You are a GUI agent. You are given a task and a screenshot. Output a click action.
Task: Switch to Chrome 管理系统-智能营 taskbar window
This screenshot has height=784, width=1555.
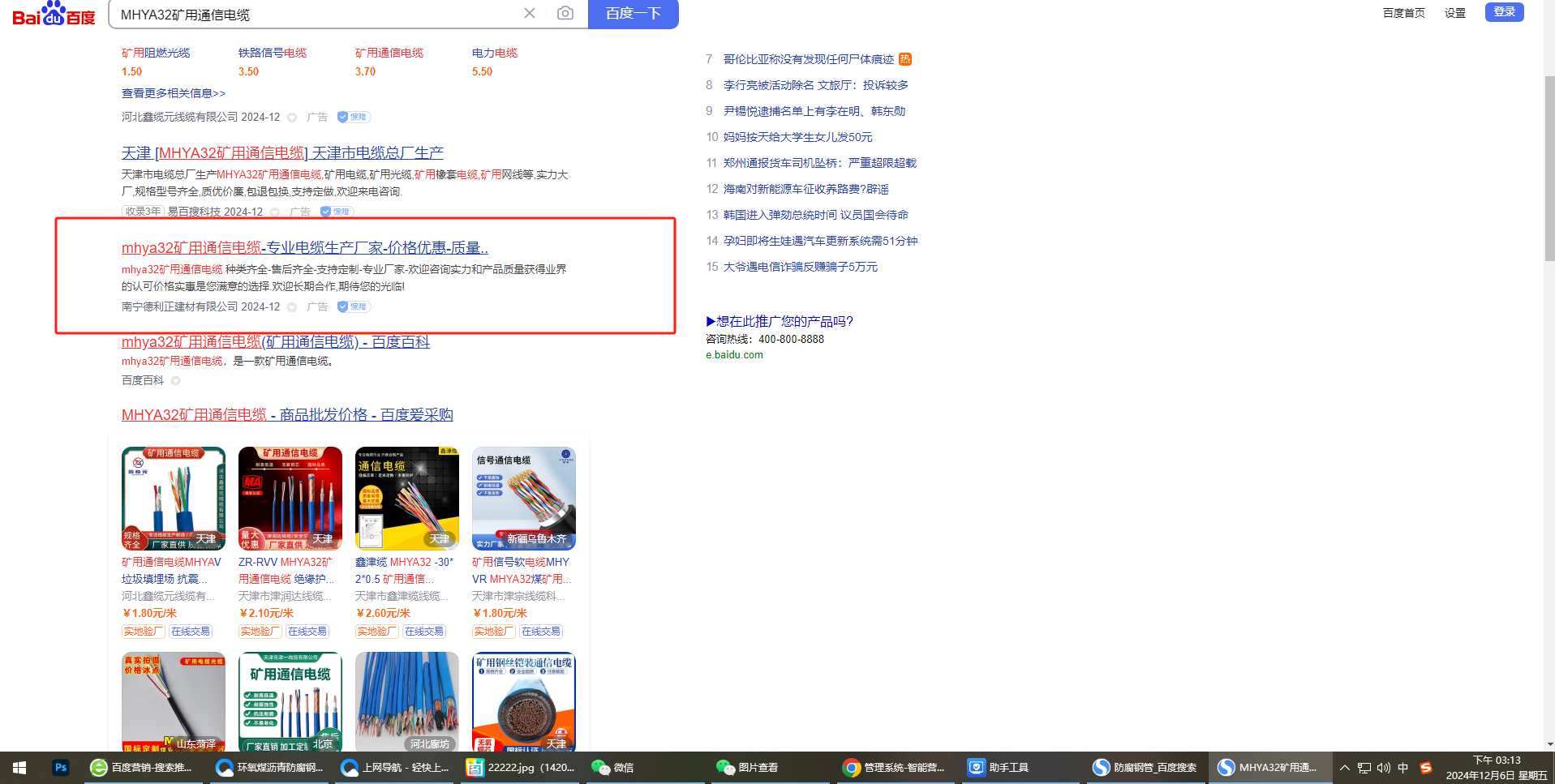pyautogui.click(x=896, y=768)
